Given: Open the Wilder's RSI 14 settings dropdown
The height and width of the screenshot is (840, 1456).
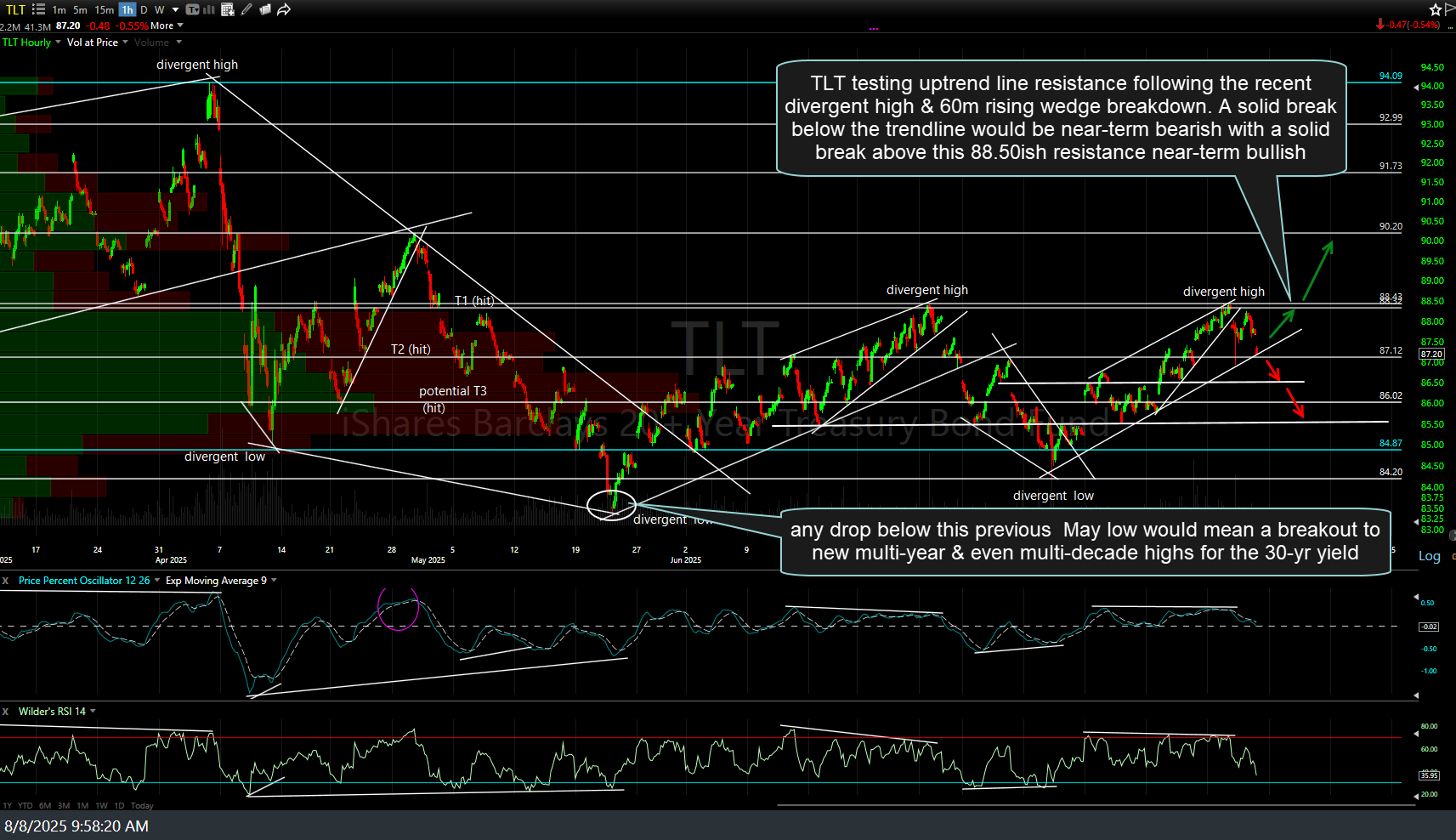Looking at the screenshot, I should [93, 712].
